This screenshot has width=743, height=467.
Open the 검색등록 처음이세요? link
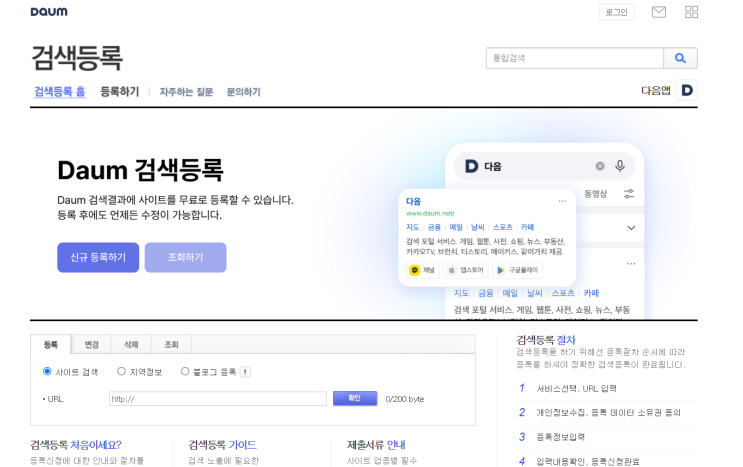[76, 445]
